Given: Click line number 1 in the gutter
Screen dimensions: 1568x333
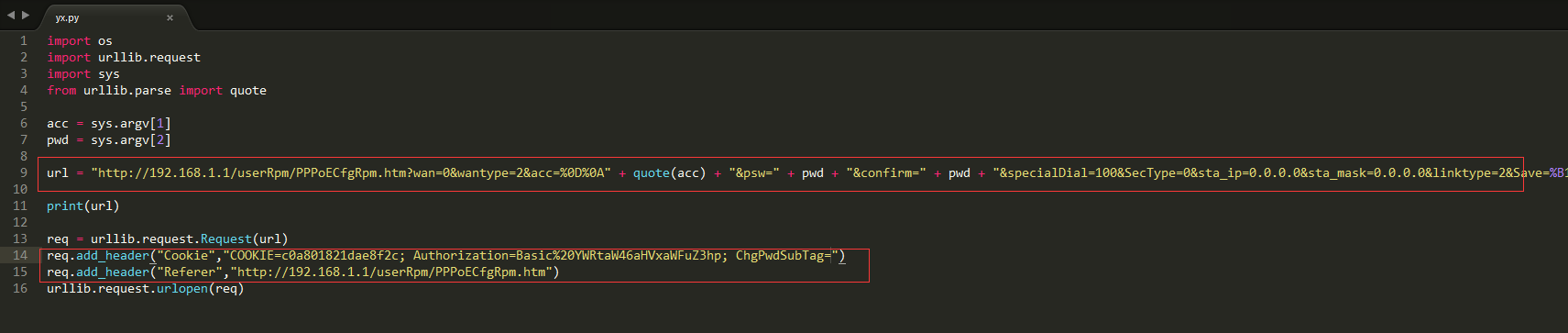Looking at the screenshot, I should pyautogui.click(x=24, y=40).
